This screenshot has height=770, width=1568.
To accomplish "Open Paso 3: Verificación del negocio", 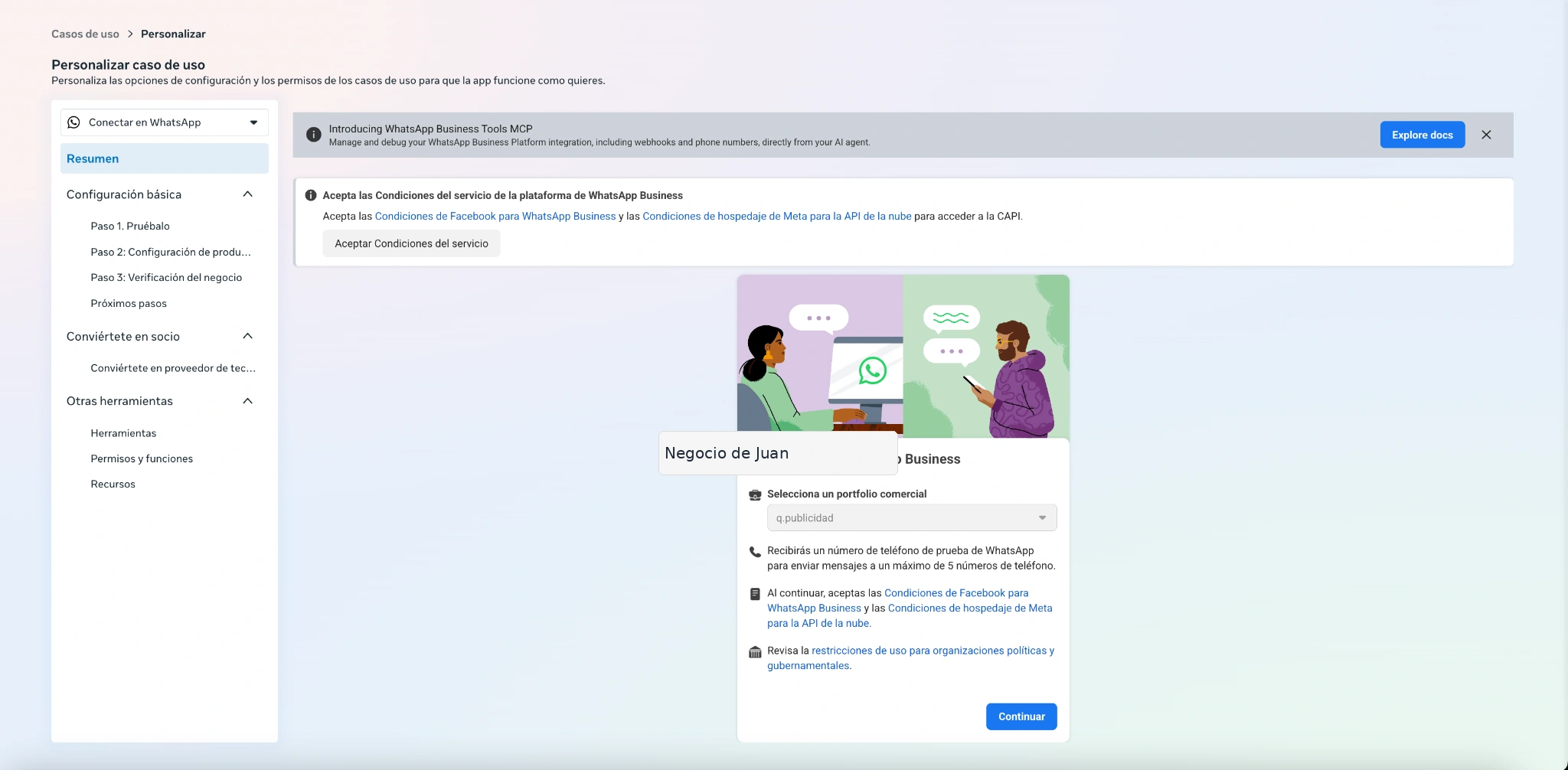I will pyautogui.click(x=166, y=277).
